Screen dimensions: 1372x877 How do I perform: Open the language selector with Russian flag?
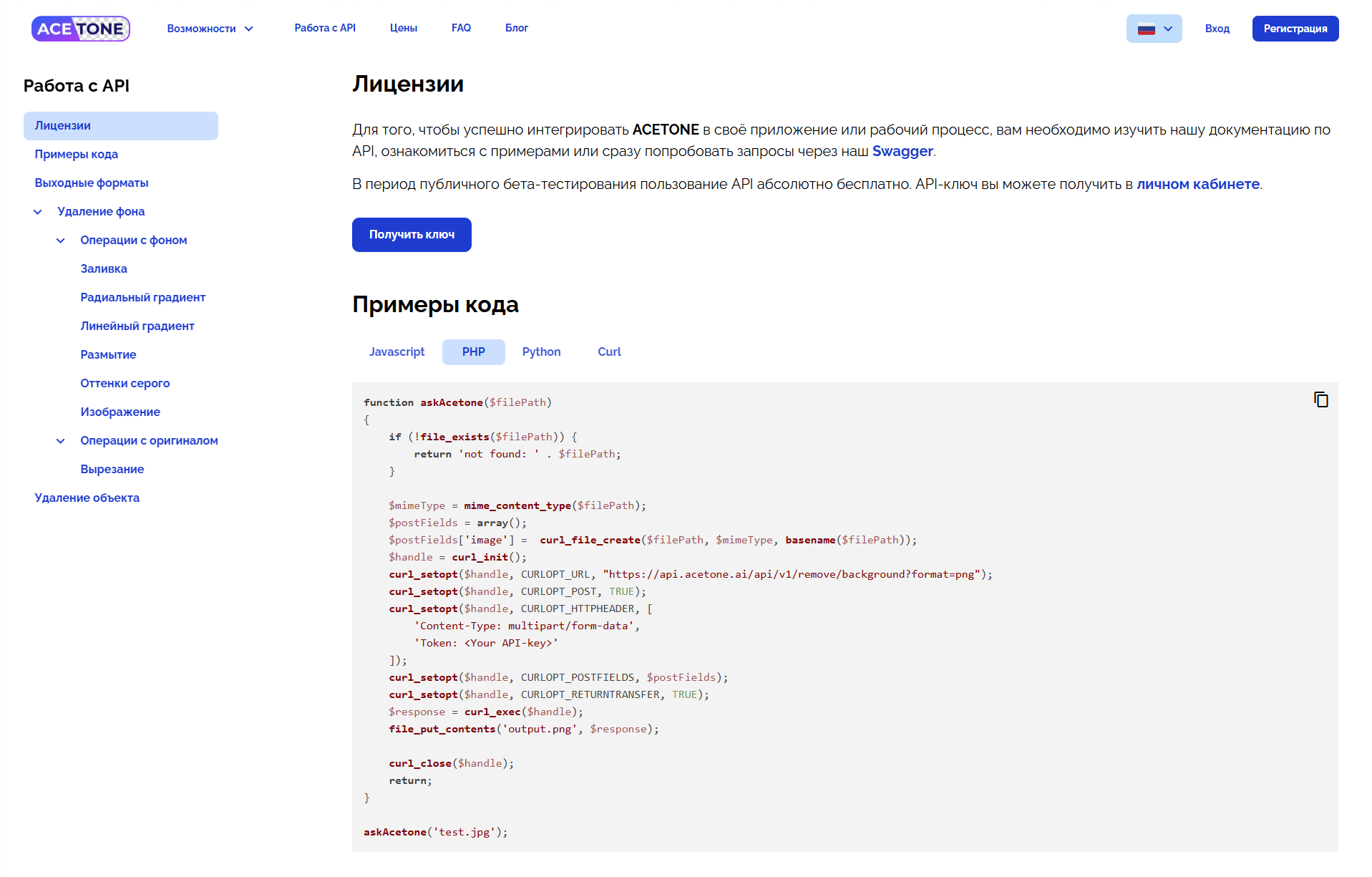tap(1154, 29)
